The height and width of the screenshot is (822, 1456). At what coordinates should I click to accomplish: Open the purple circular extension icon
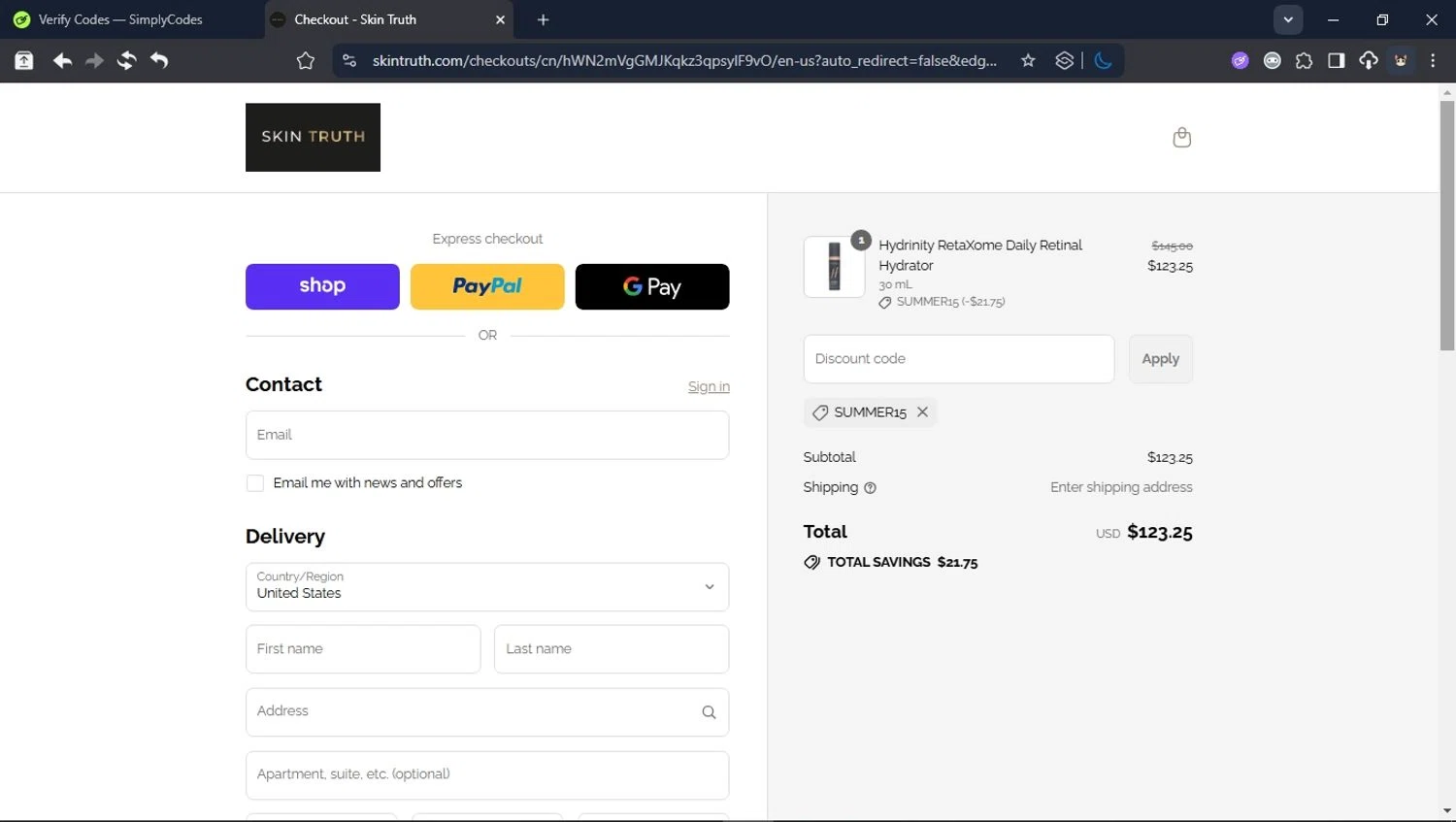(x=1240, y=60)
